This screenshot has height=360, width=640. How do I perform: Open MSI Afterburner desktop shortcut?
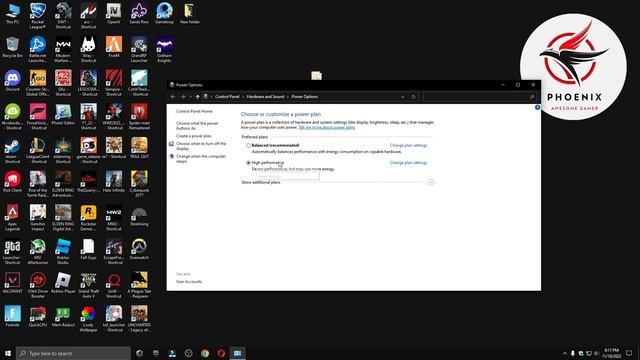click(x=38, y=251)
